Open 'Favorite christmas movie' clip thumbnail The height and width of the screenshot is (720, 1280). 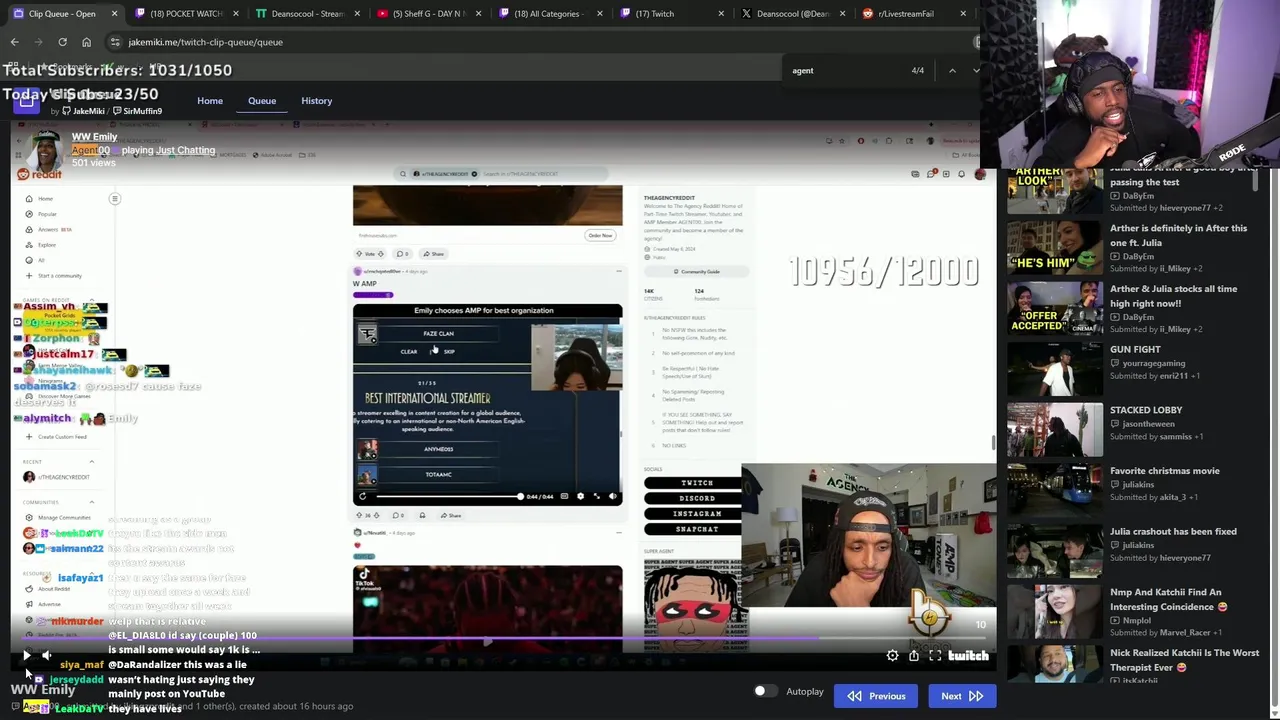1055,490
